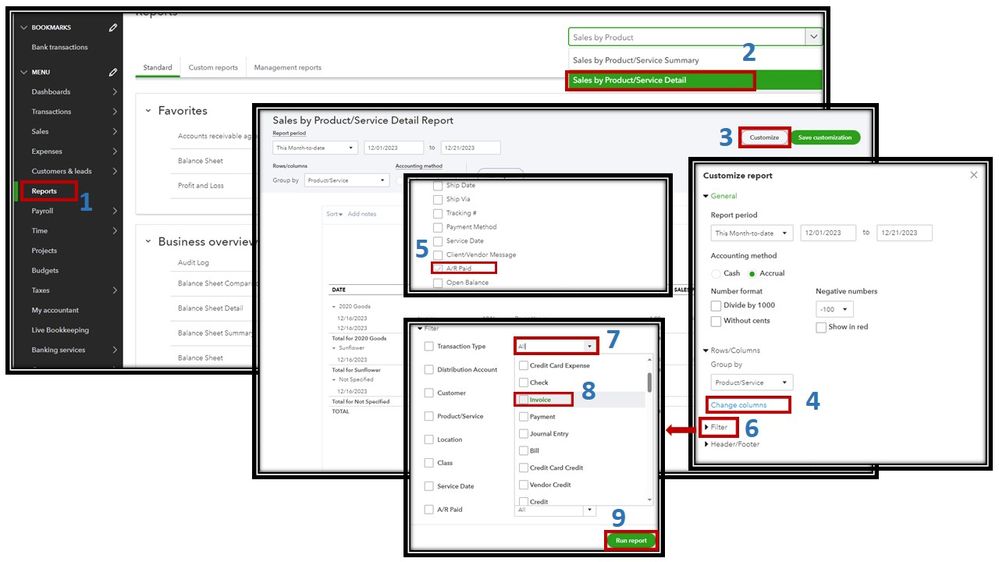This screenshot has width=999, height=562.
Task: Open Bank transactions bookmark
Action: pos(60,47)
